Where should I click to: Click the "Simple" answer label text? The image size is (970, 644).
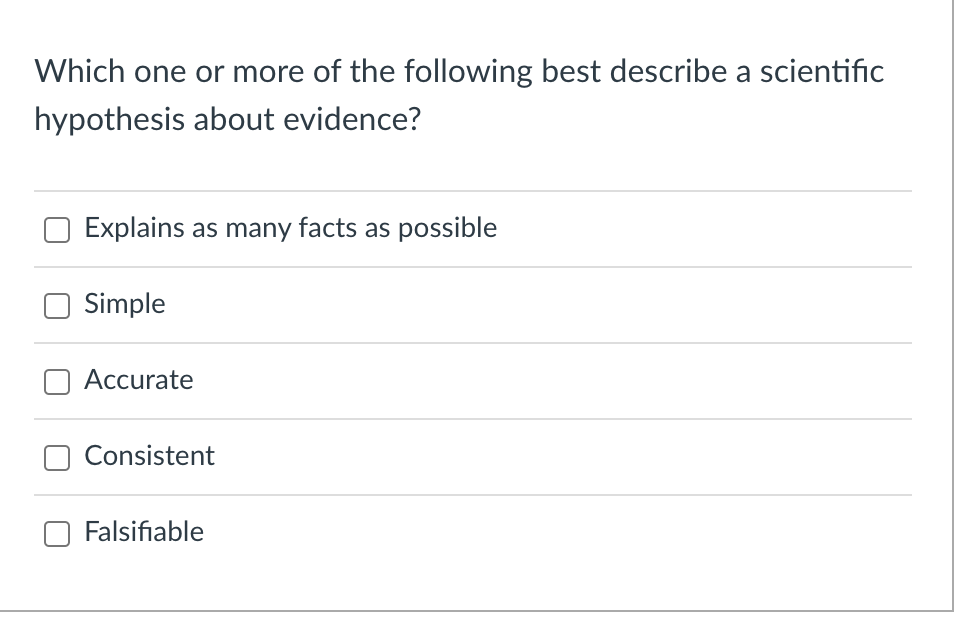point(125,304)
